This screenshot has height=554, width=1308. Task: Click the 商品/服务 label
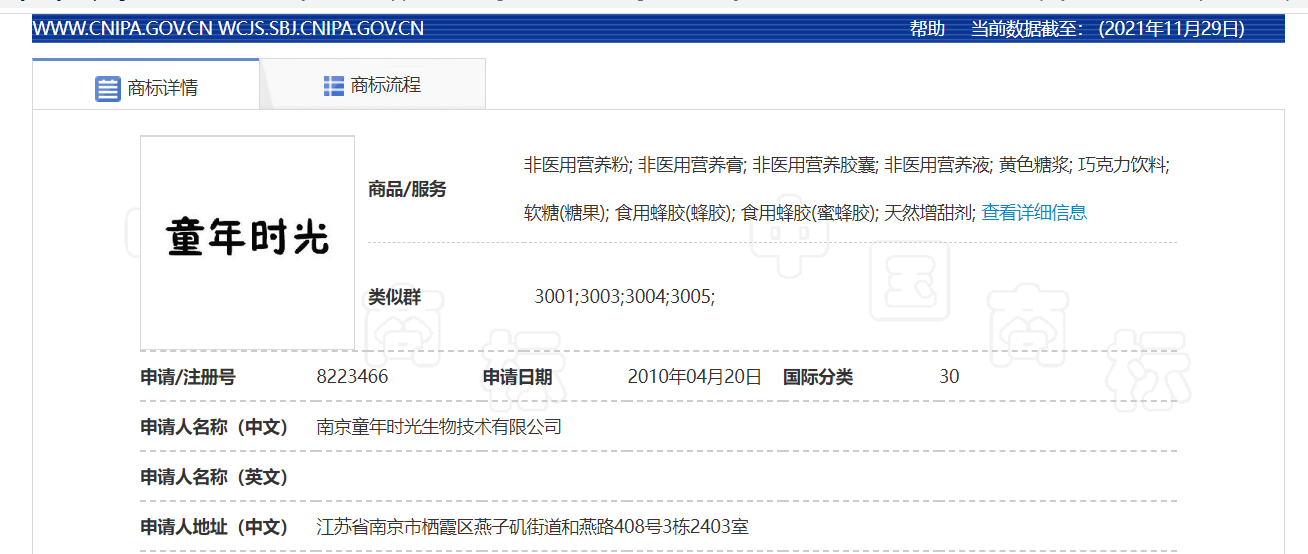click(x=407, y=189)
